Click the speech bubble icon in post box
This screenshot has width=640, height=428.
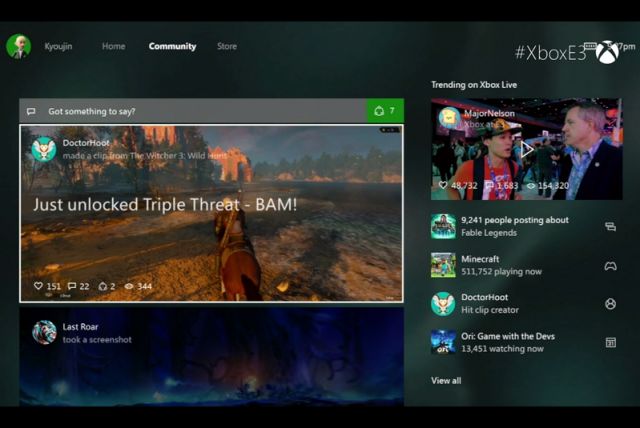(31, 111)
